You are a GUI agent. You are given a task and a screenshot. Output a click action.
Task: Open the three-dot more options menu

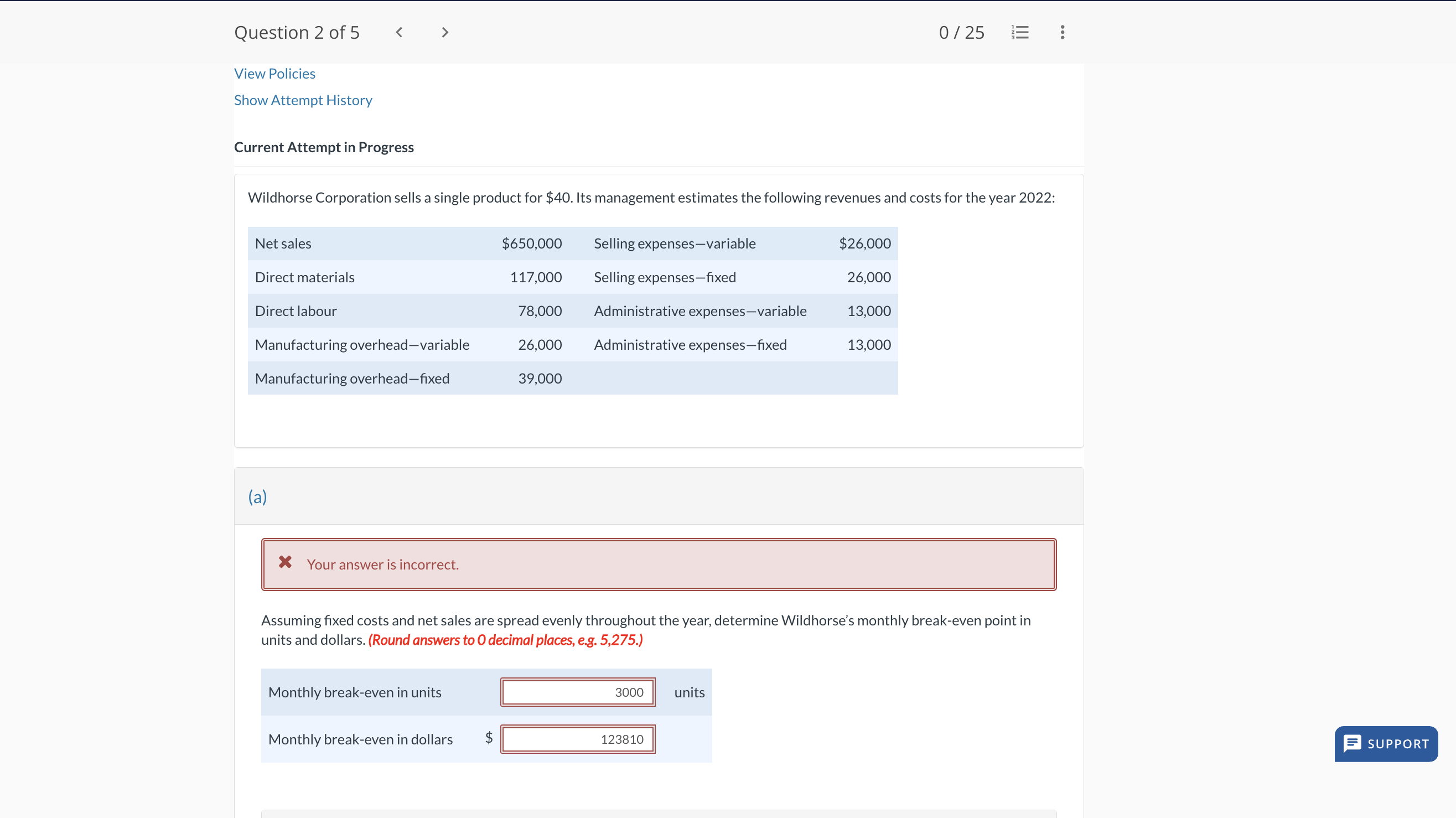point(1062,32)
